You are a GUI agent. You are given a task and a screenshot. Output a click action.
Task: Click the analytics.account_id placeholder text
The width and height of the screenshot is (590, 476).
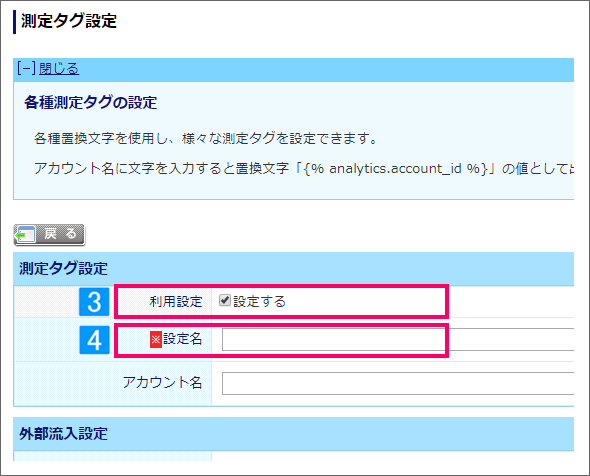pyautogui.click(x=395, y=169)
